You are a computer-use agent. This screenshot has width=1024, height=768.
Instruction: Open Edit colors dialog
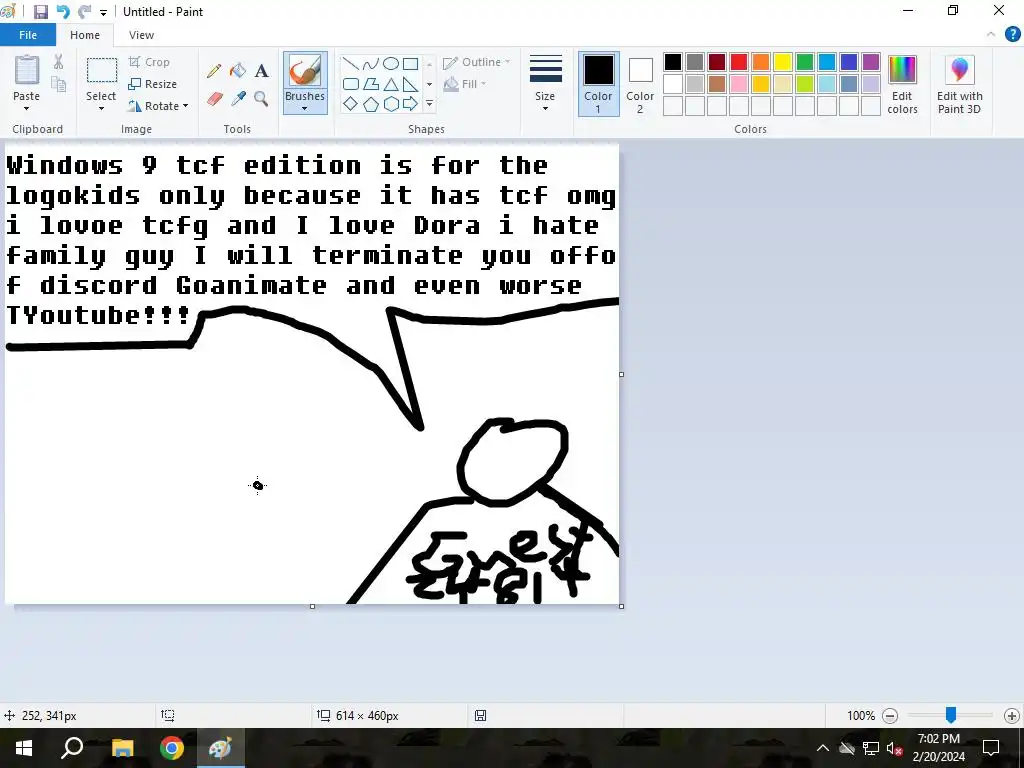click(x=903, y=85)
